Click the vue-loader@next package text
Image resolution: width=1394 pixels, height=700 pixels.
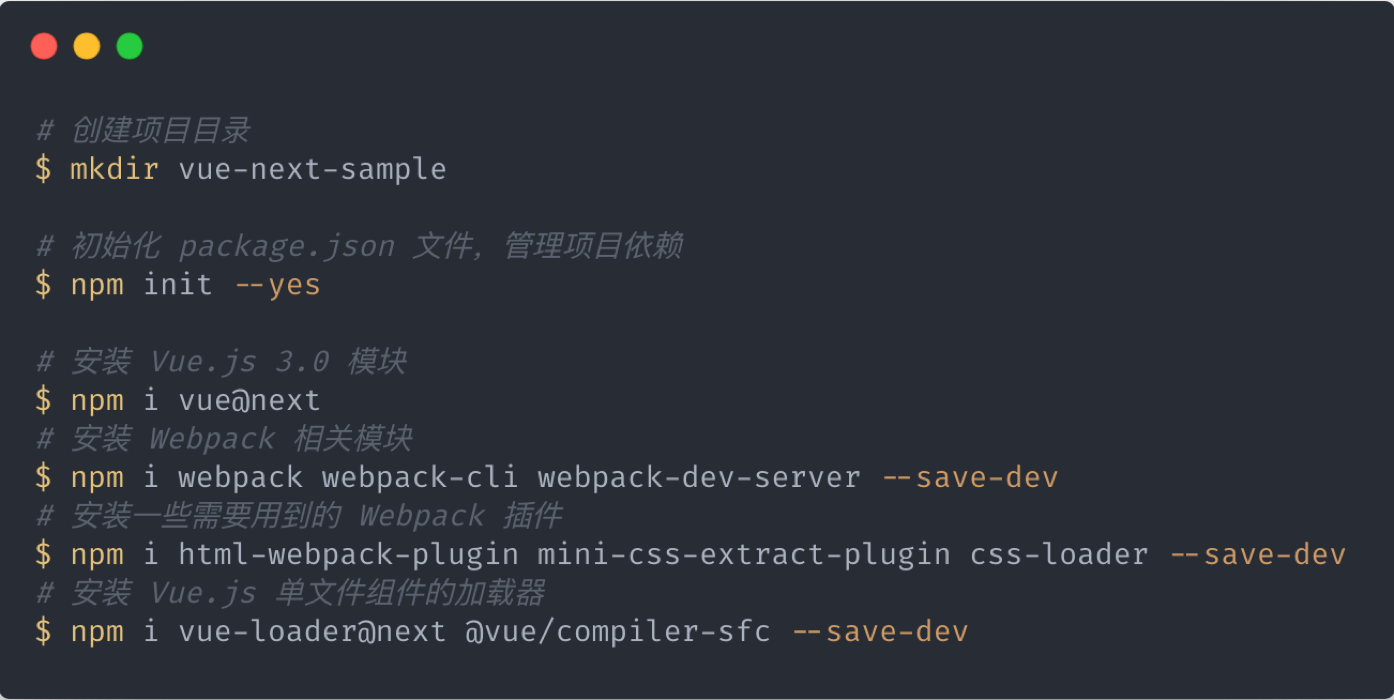313,631
